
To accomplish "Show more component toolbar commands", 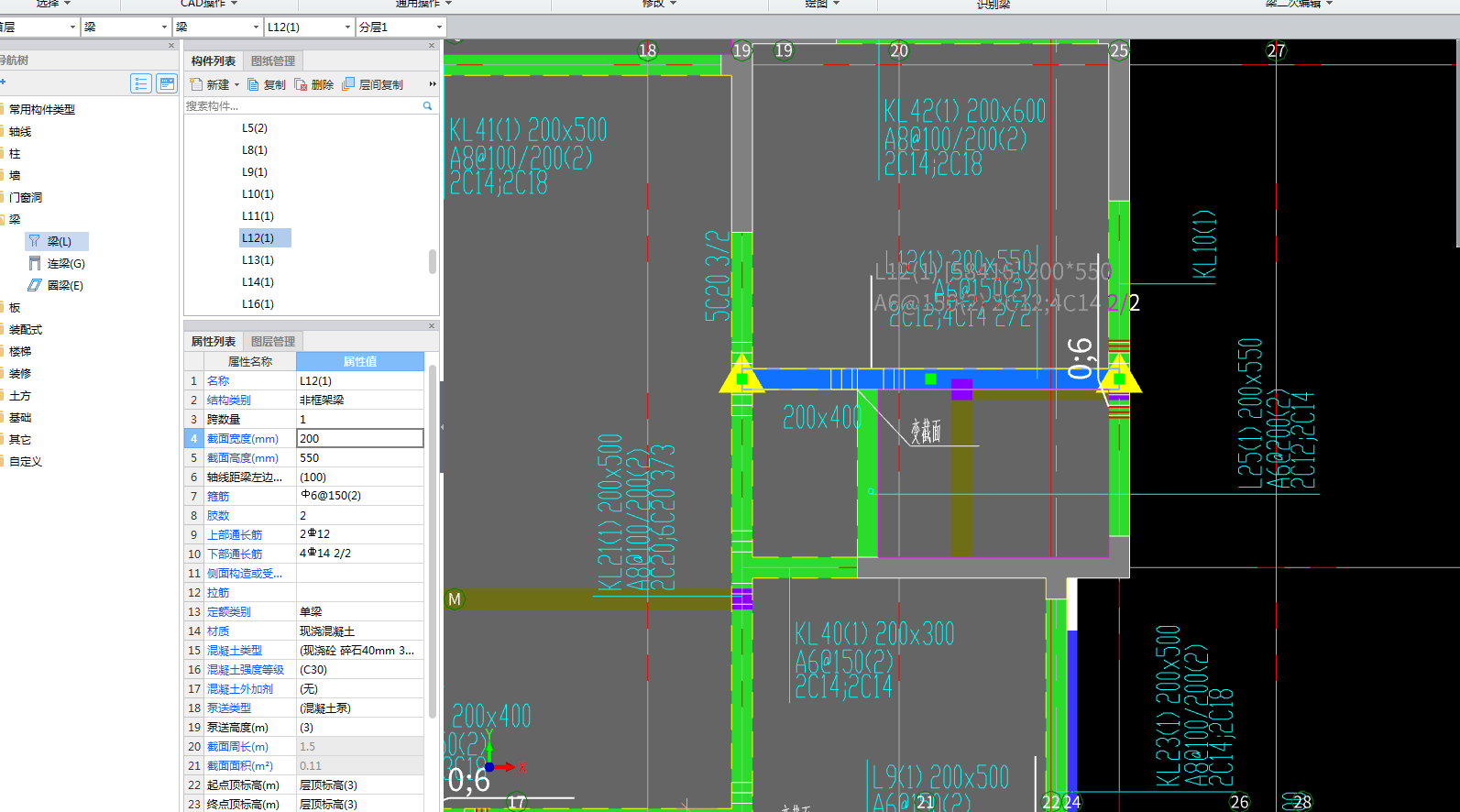I will click(x=433, y=84).
